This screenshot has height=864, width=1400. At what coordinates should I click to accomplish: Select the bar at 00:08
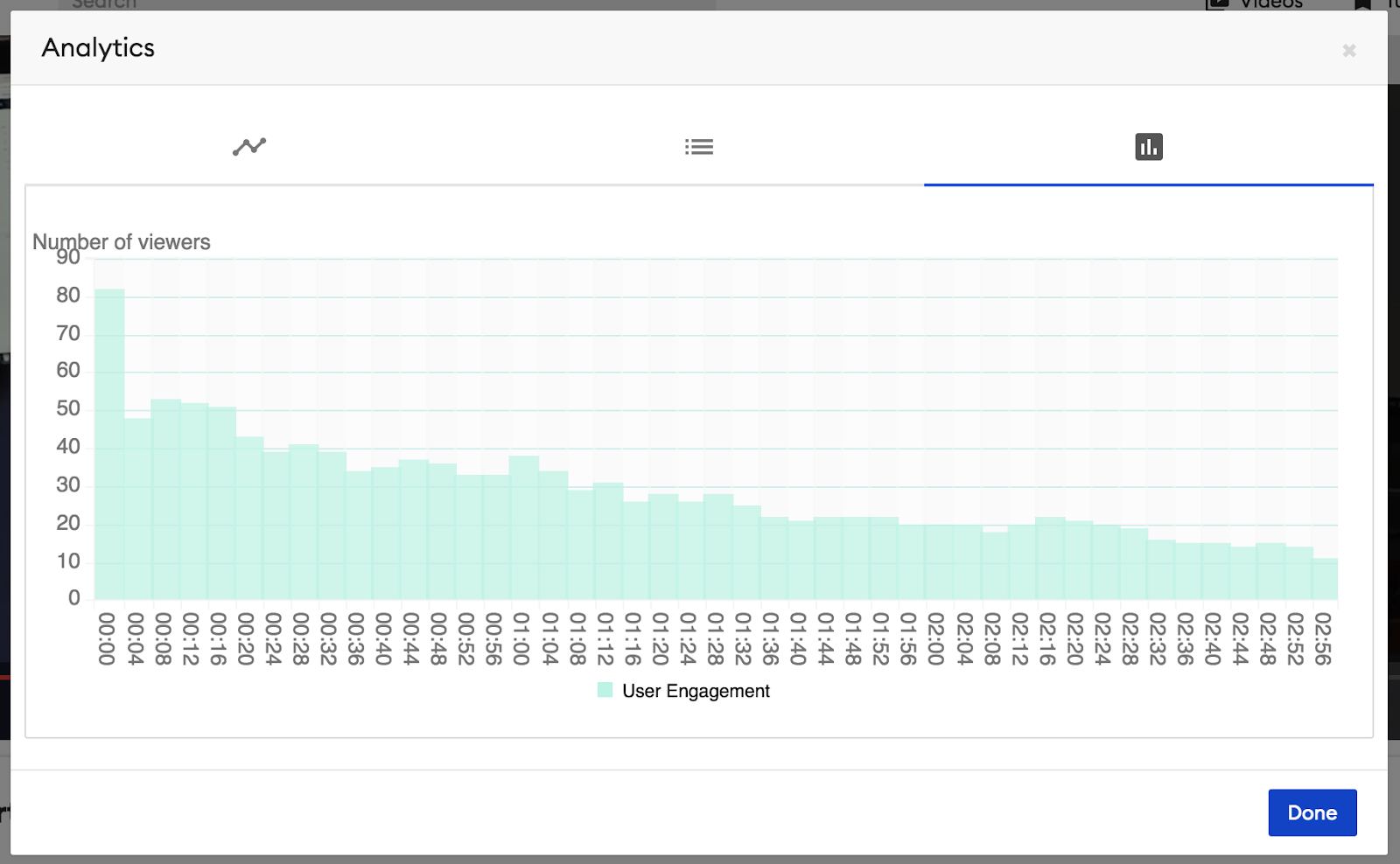pos(165,499)
